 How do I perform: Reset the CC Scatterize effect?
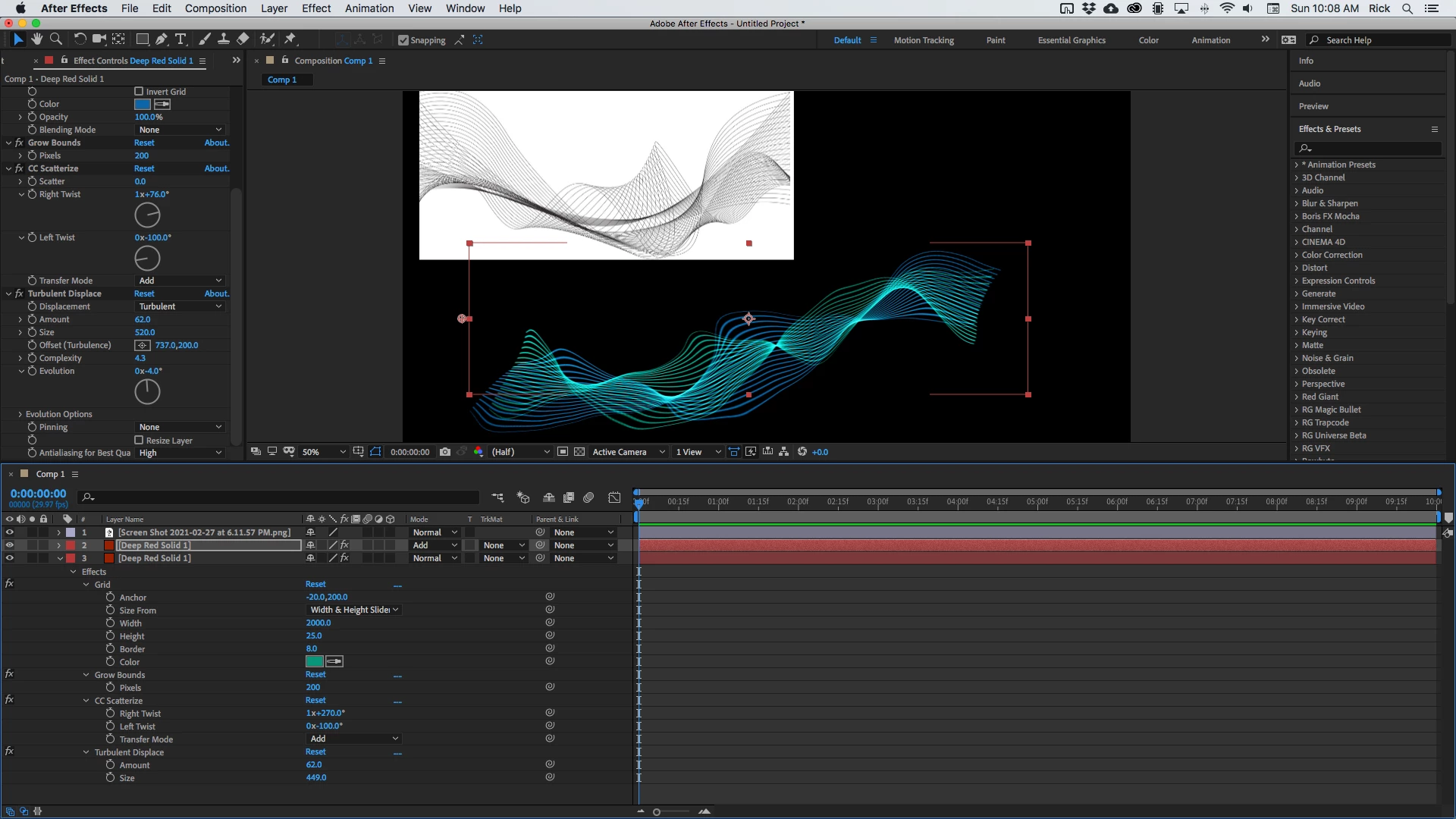pos(144,168)
